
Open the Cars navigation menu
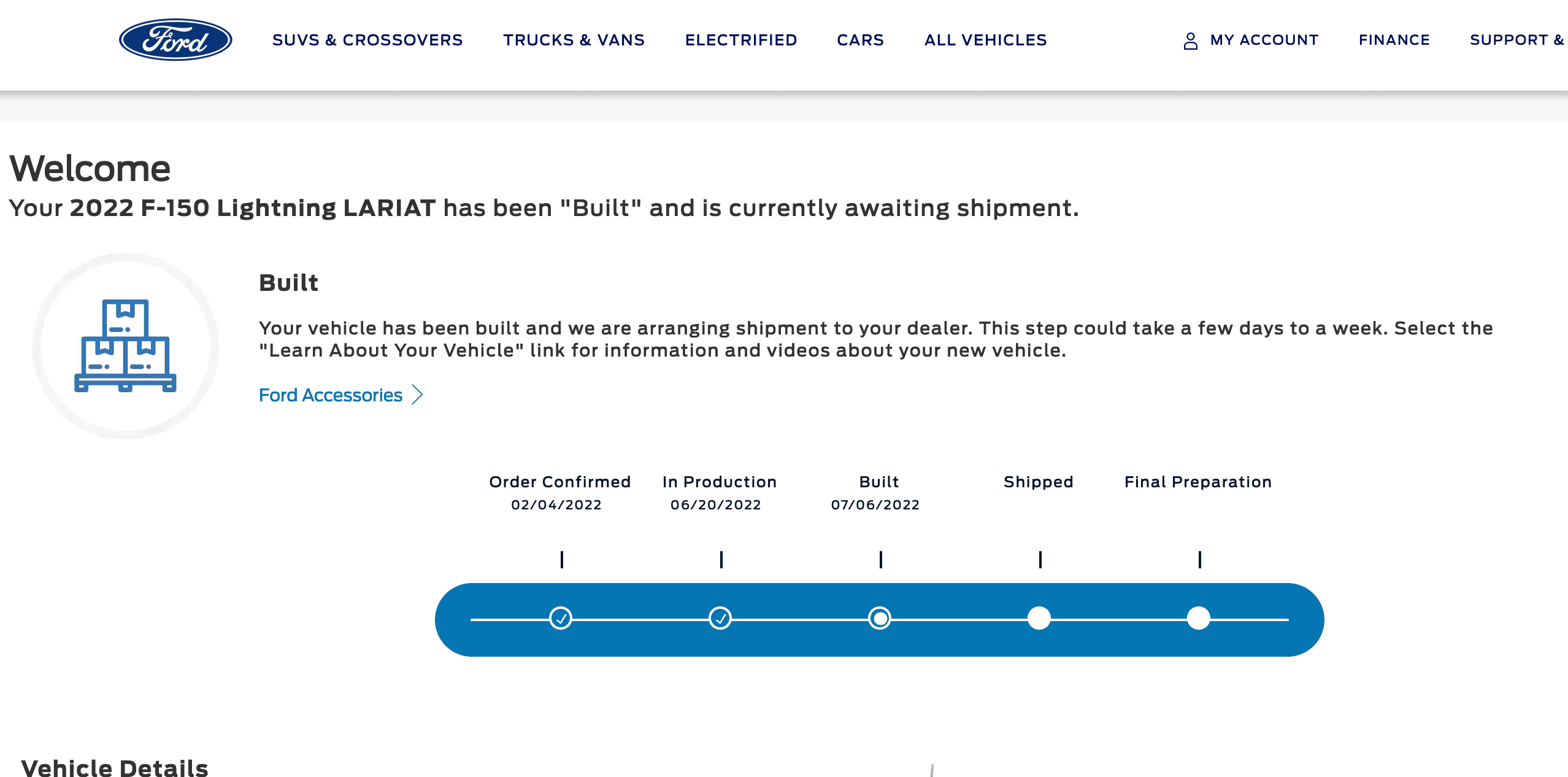coord(860,40)
